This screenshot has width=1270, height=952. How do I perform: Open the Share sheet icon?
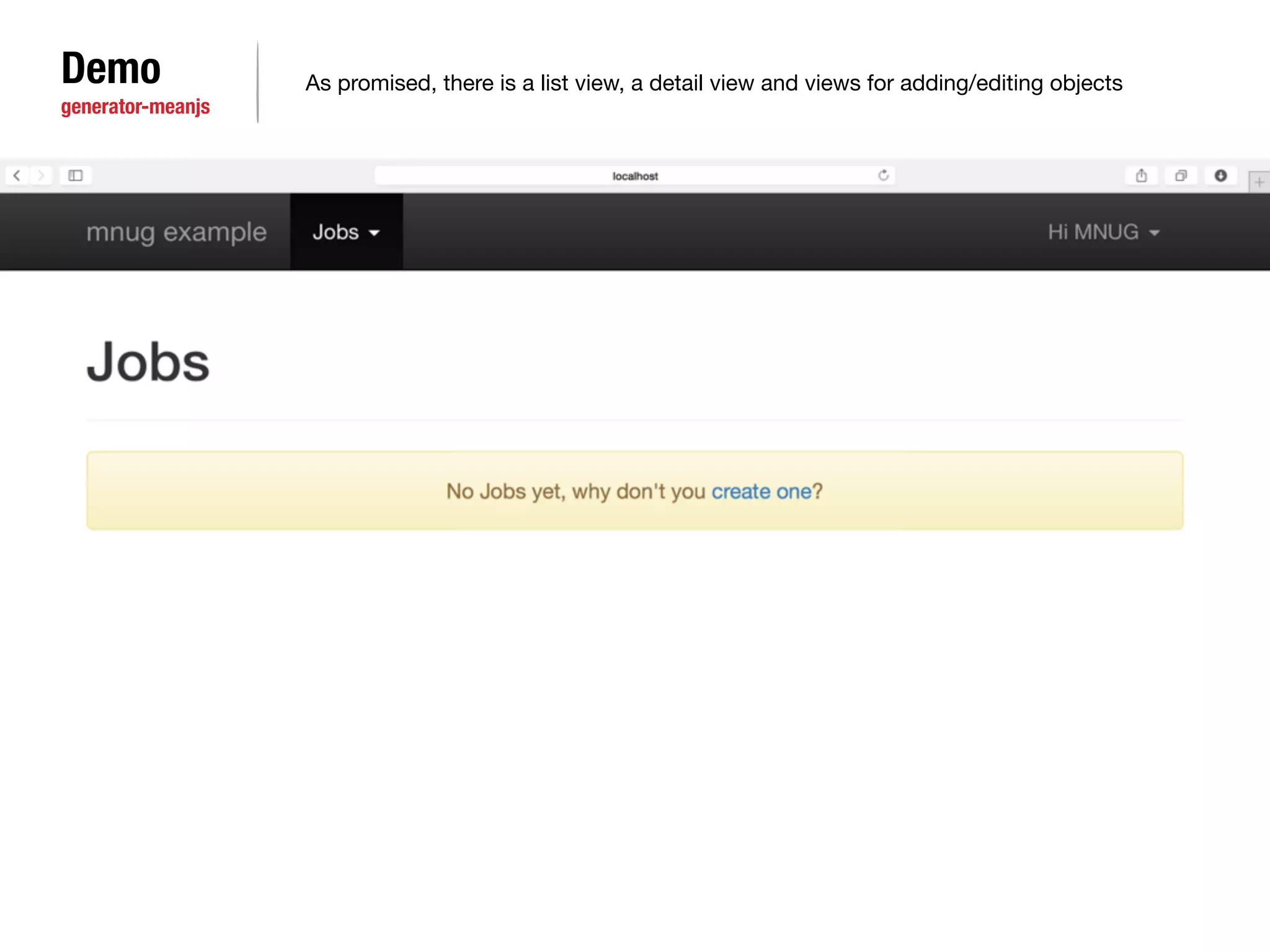[x=1142, y=176]
